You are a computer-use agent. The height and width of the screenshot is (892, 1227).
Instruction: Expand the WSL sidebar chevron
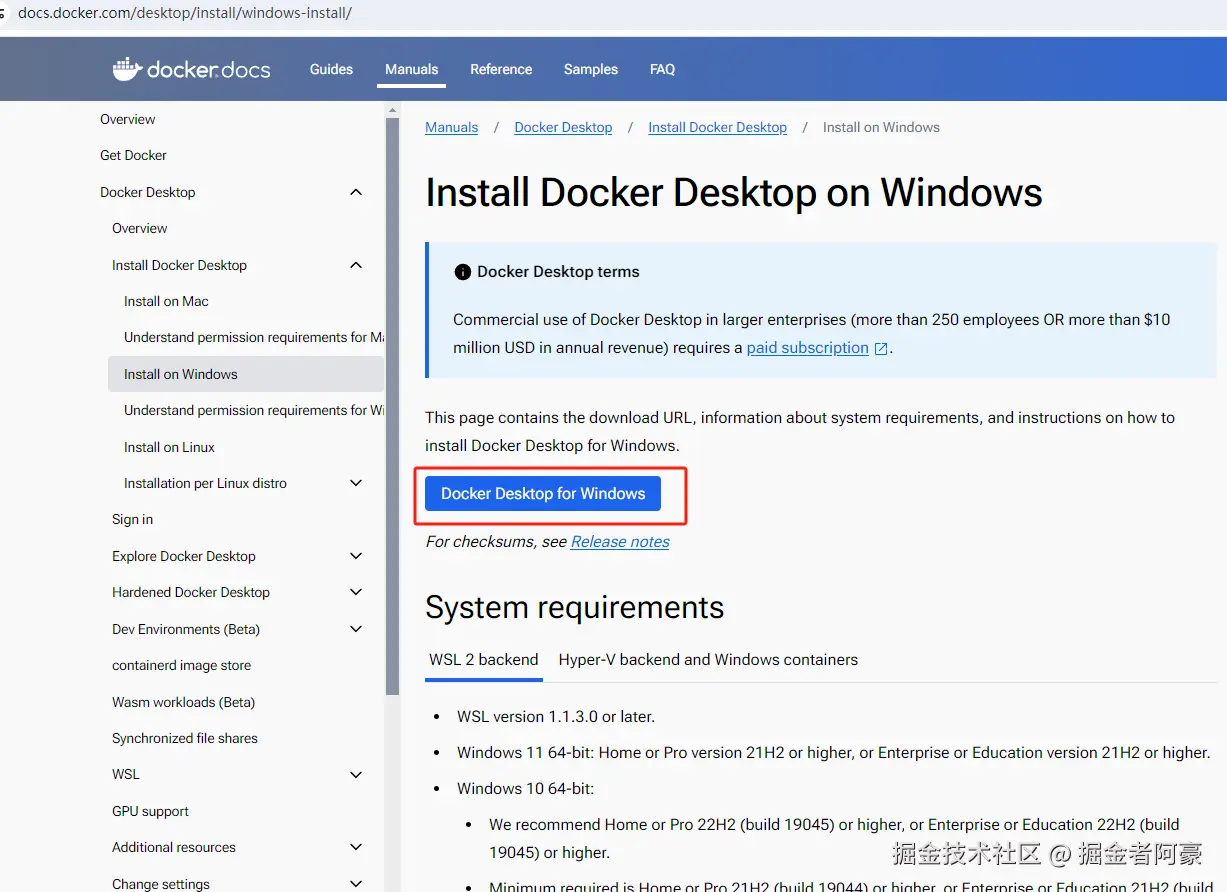[x=356, y=774]
